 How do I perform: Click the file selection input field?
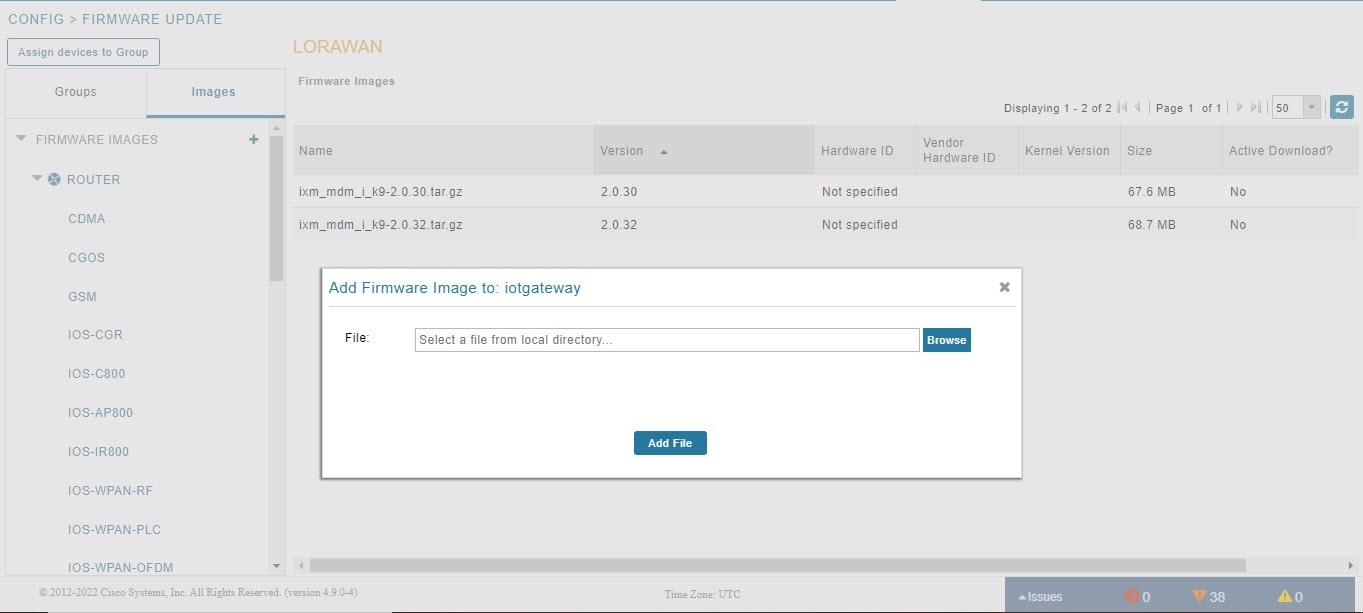click(x=667, y=340)
